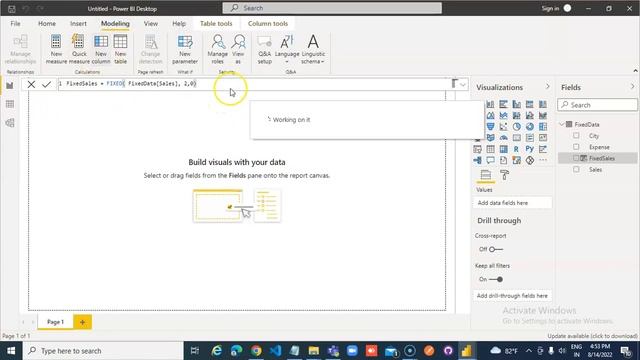The width and height of the screenshot is (640, 360).
Task: Open the File menu
Action: tap(16, 24)
